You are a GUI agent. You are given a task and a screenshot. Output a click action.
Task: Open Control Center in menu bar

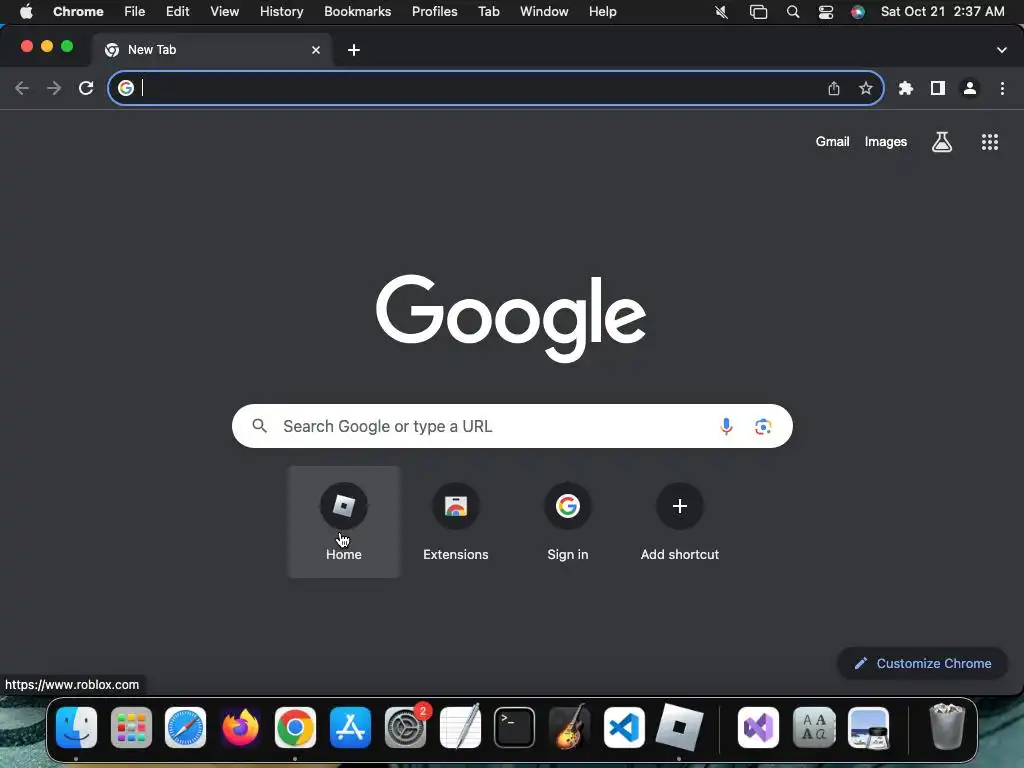click(x=825, y=12)
